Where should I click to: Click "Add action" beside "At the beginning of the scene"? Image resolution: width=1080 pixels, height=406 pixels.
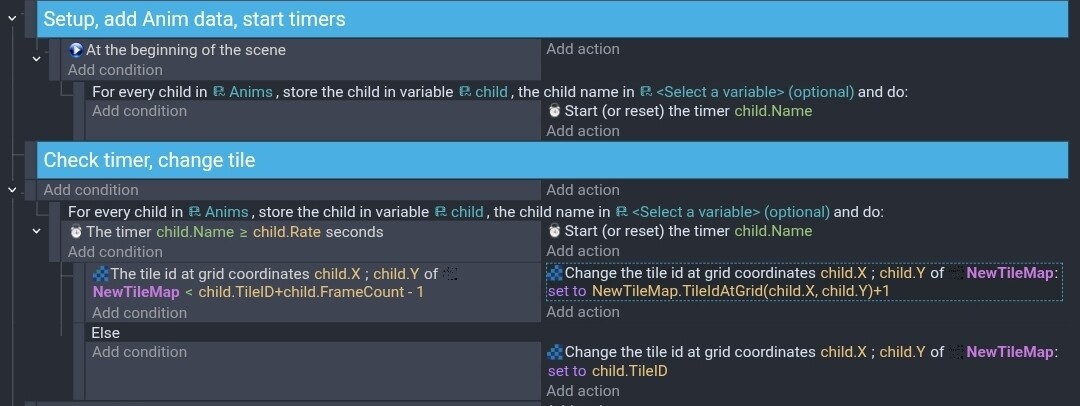[583, 49]
